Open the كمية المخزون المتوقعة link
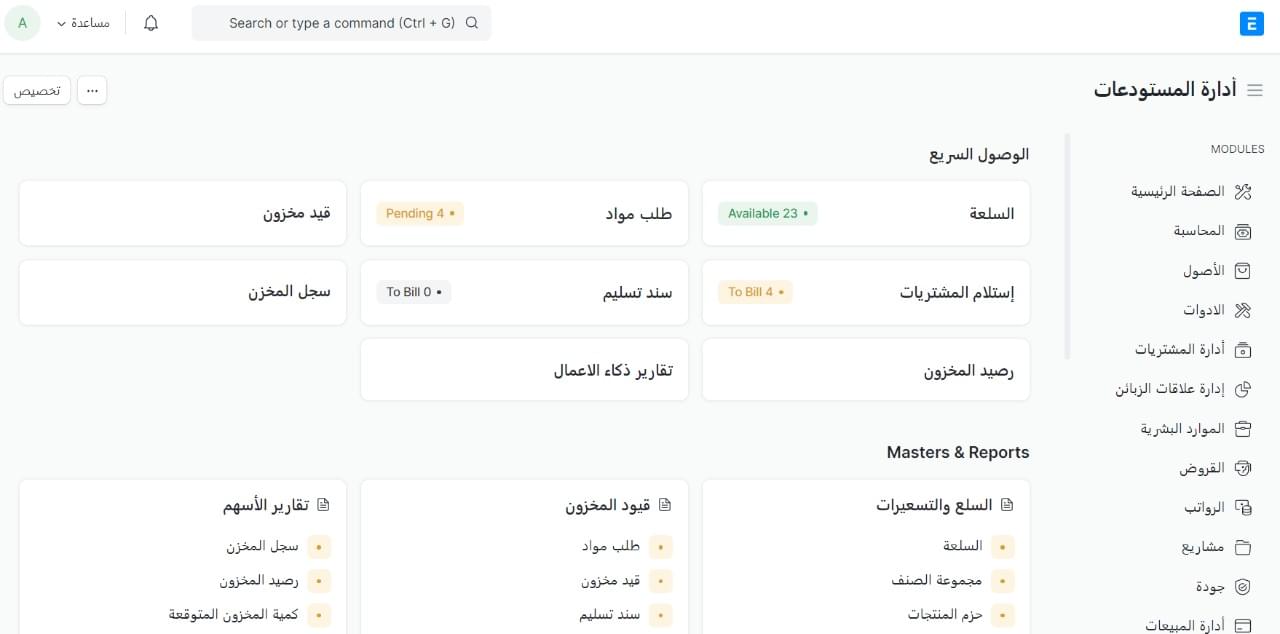The width and height of the screenshot is (1280, 634). 234,614
